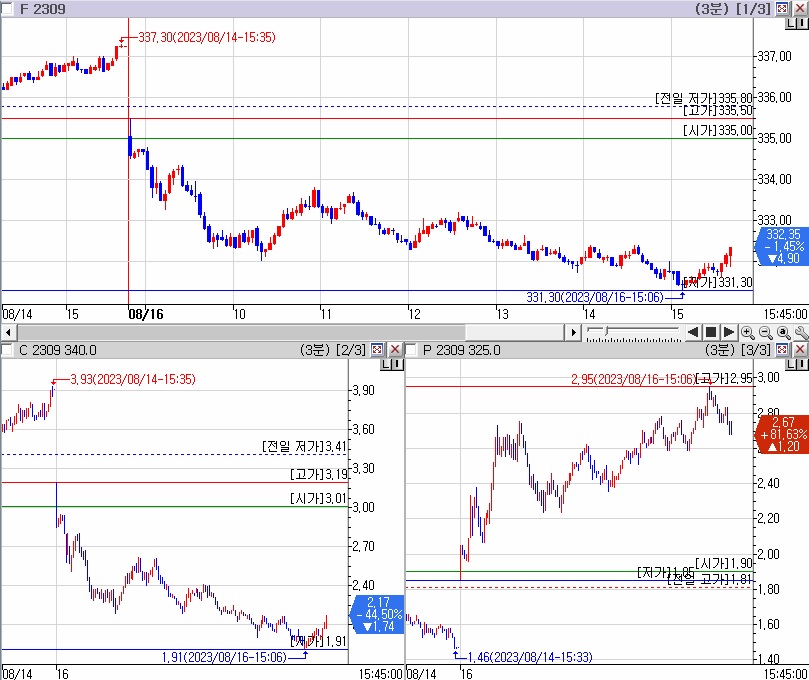The width and height of the screenshot is (809, 680).
Task: Click the [고가]335.50 label
Action: 718,110
